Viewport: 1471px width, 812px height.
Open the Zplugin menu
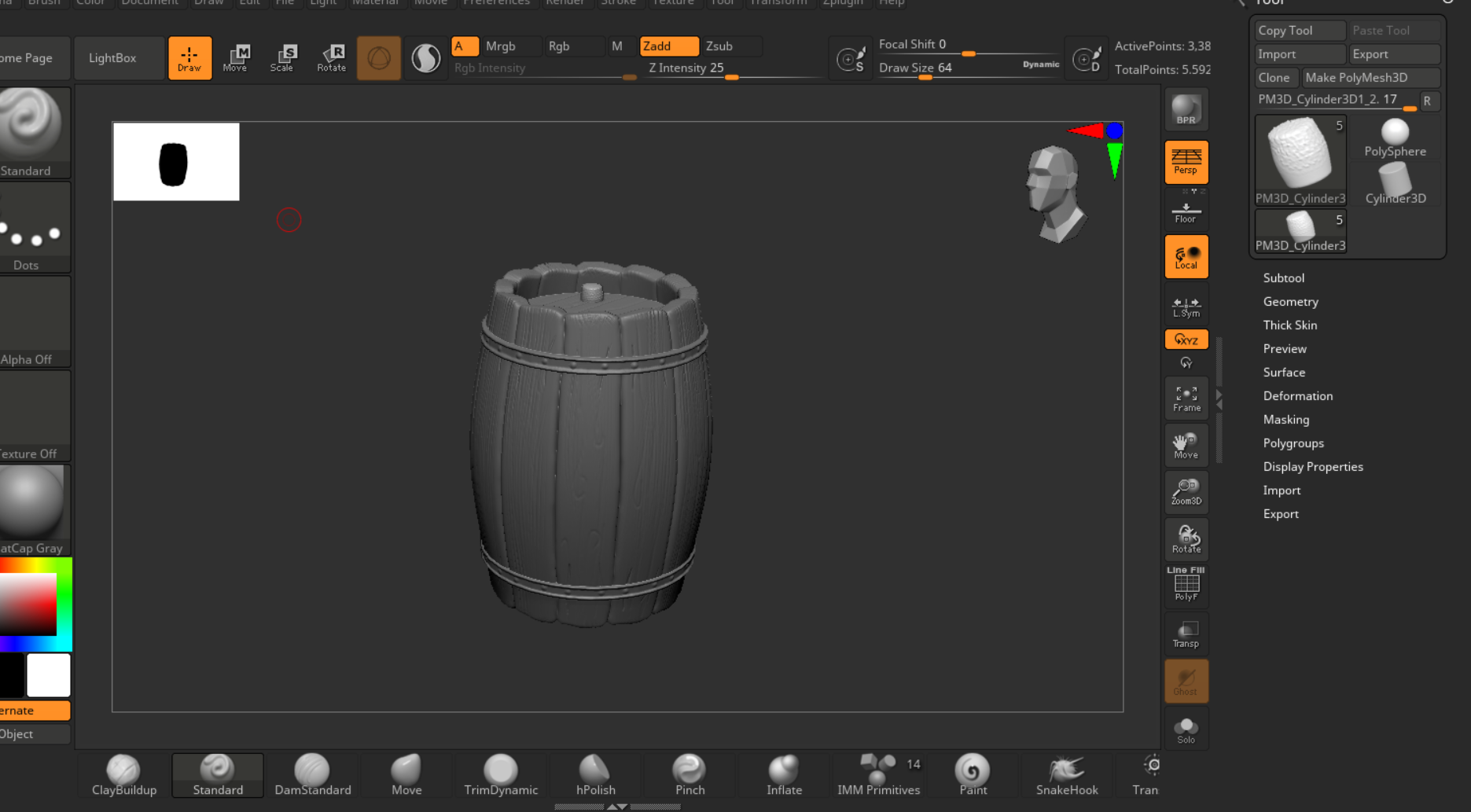coord(842,3)
